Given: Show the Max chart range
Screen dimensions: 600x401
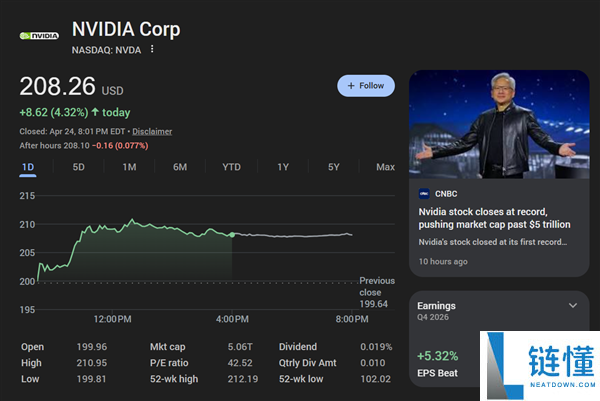Looking at the screenshot, I should [x=385, y=167].
